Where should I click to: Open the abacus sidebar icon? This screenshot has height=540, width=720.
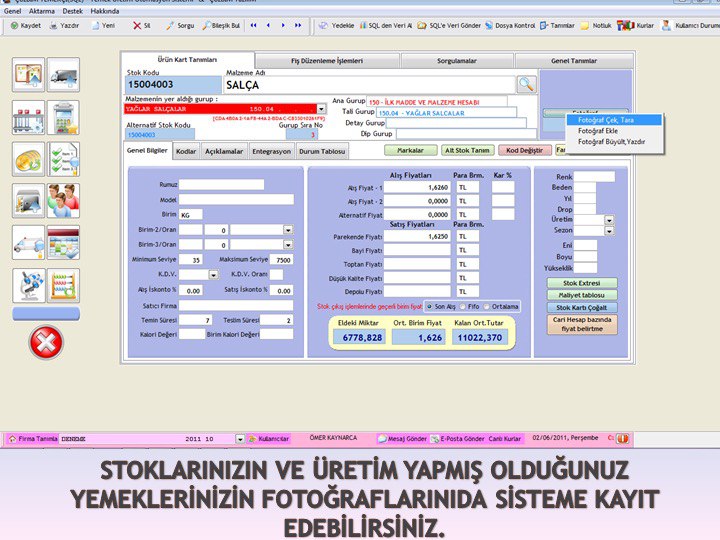click(64, 284)
